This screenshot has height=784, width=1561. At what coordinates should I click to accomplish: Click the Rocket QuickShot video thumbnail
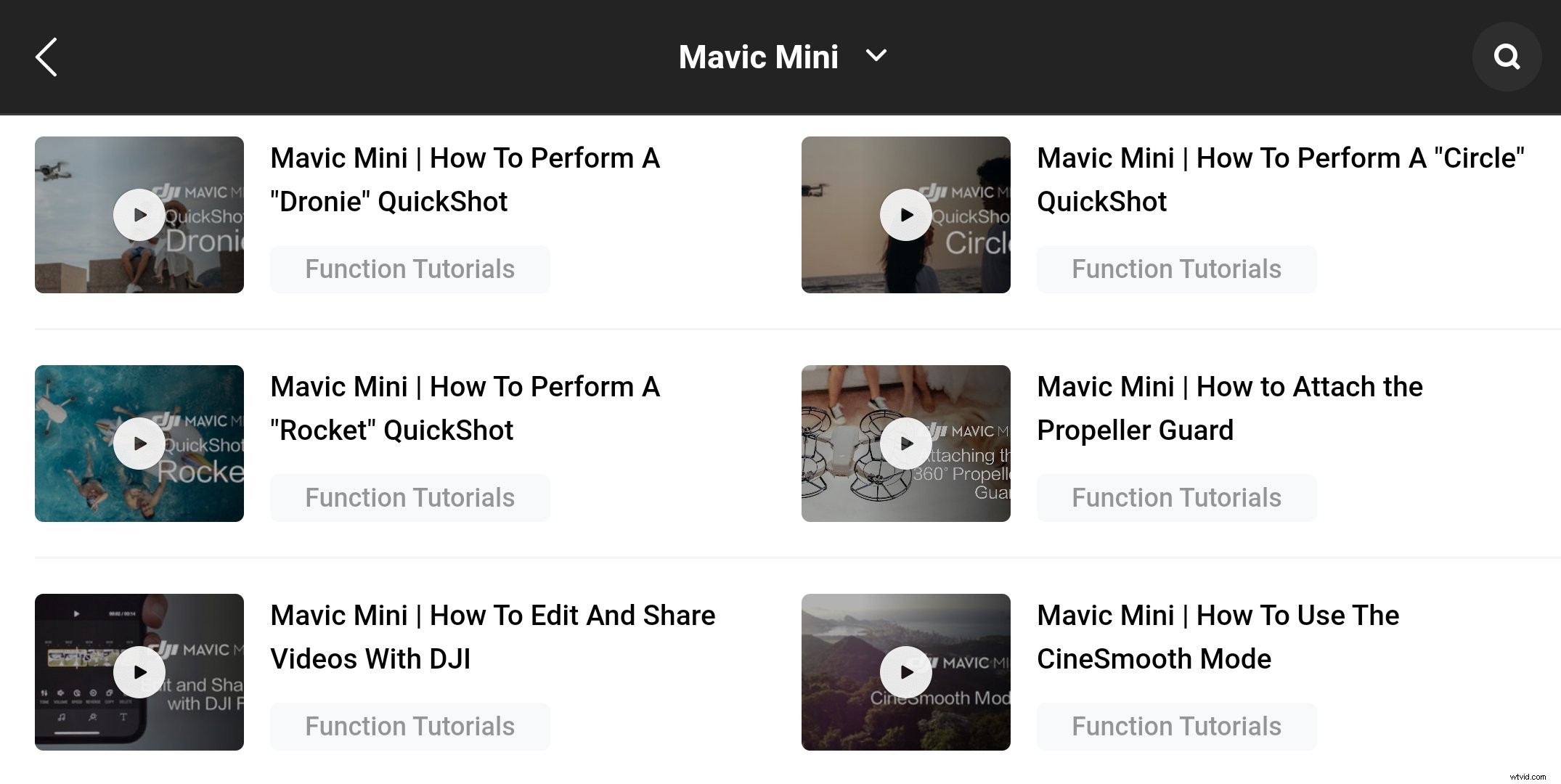pyautogui.click(x=139, y=443)
